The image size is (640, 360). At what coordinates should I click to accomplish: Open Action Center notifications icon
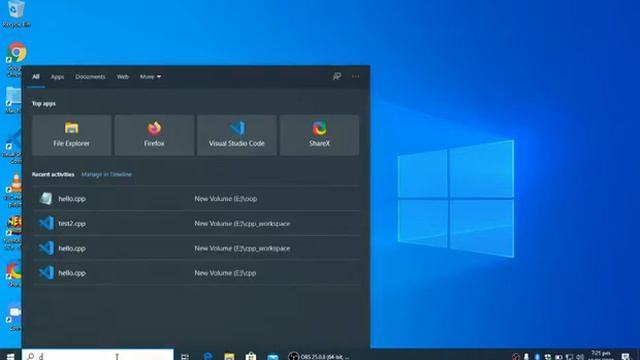pos(626,356)
